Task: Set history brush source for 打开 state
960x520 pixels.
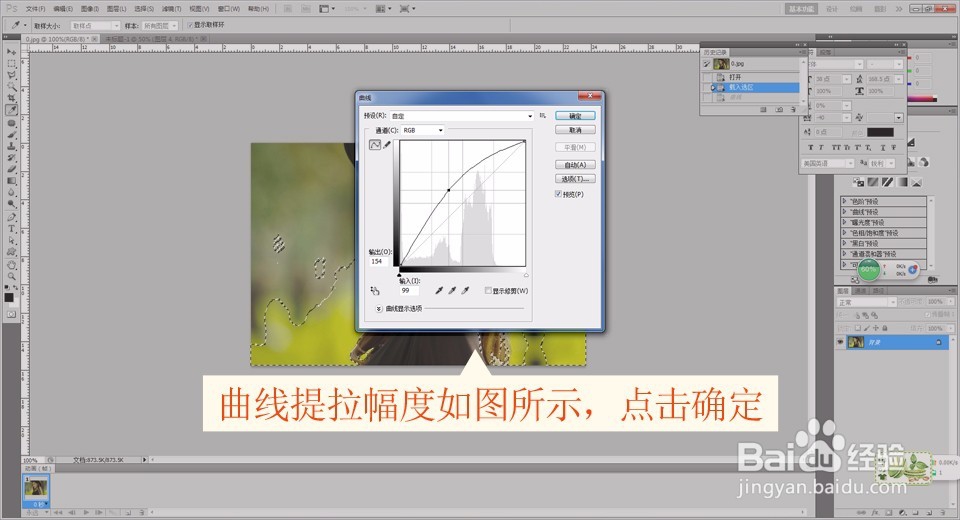Action: pyautogui.click(x=707, y=77)
